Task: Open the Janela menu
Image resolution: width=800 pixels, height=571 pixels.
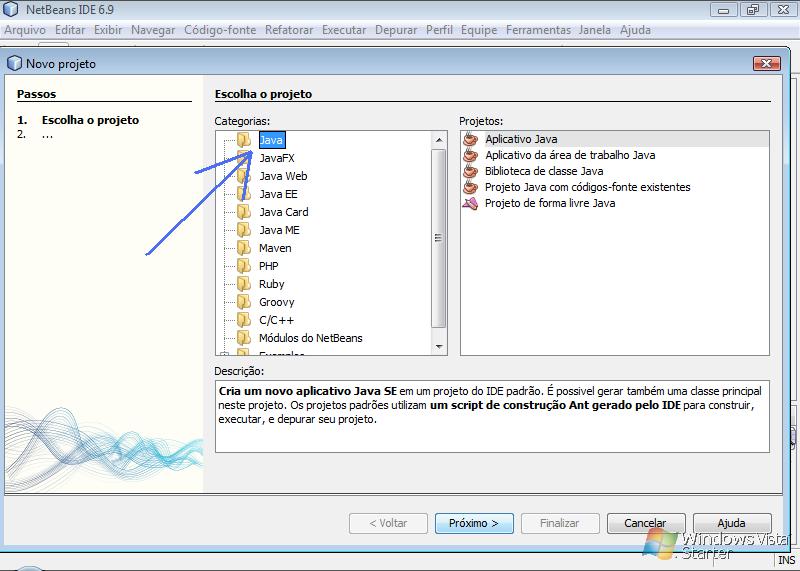Action: (594, 30)
